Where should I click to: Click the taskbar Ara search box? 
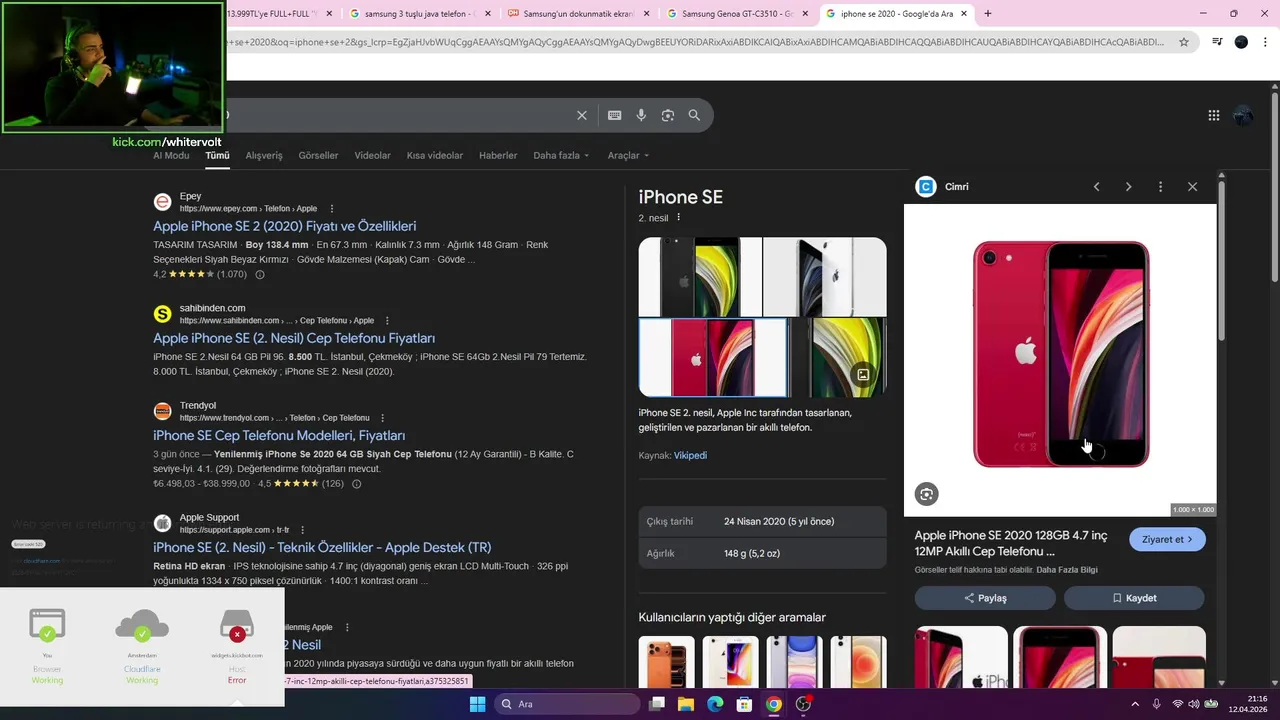565,704
